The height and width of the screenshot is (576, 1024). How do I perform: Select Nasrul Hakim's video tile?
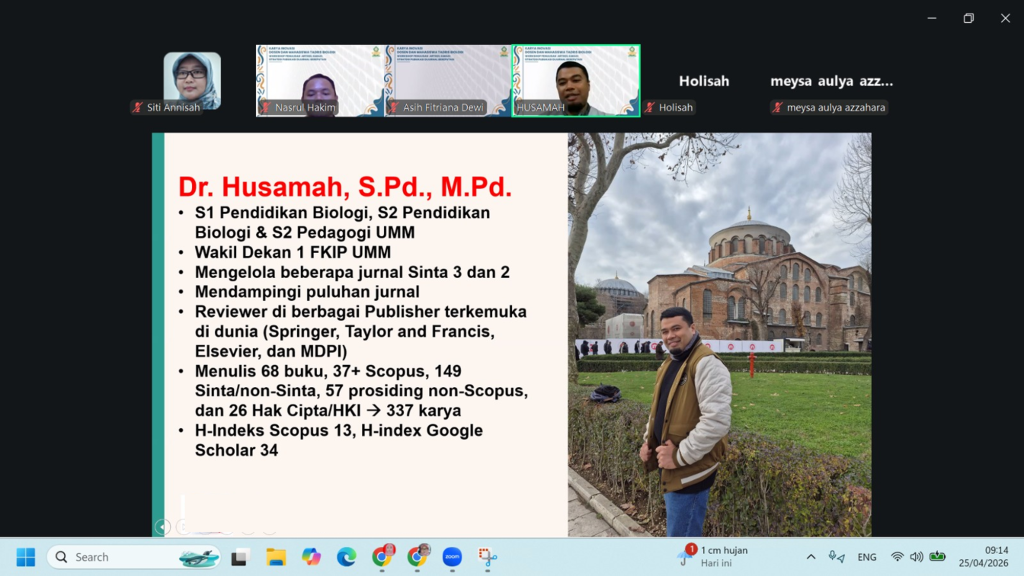pos(320,80)
